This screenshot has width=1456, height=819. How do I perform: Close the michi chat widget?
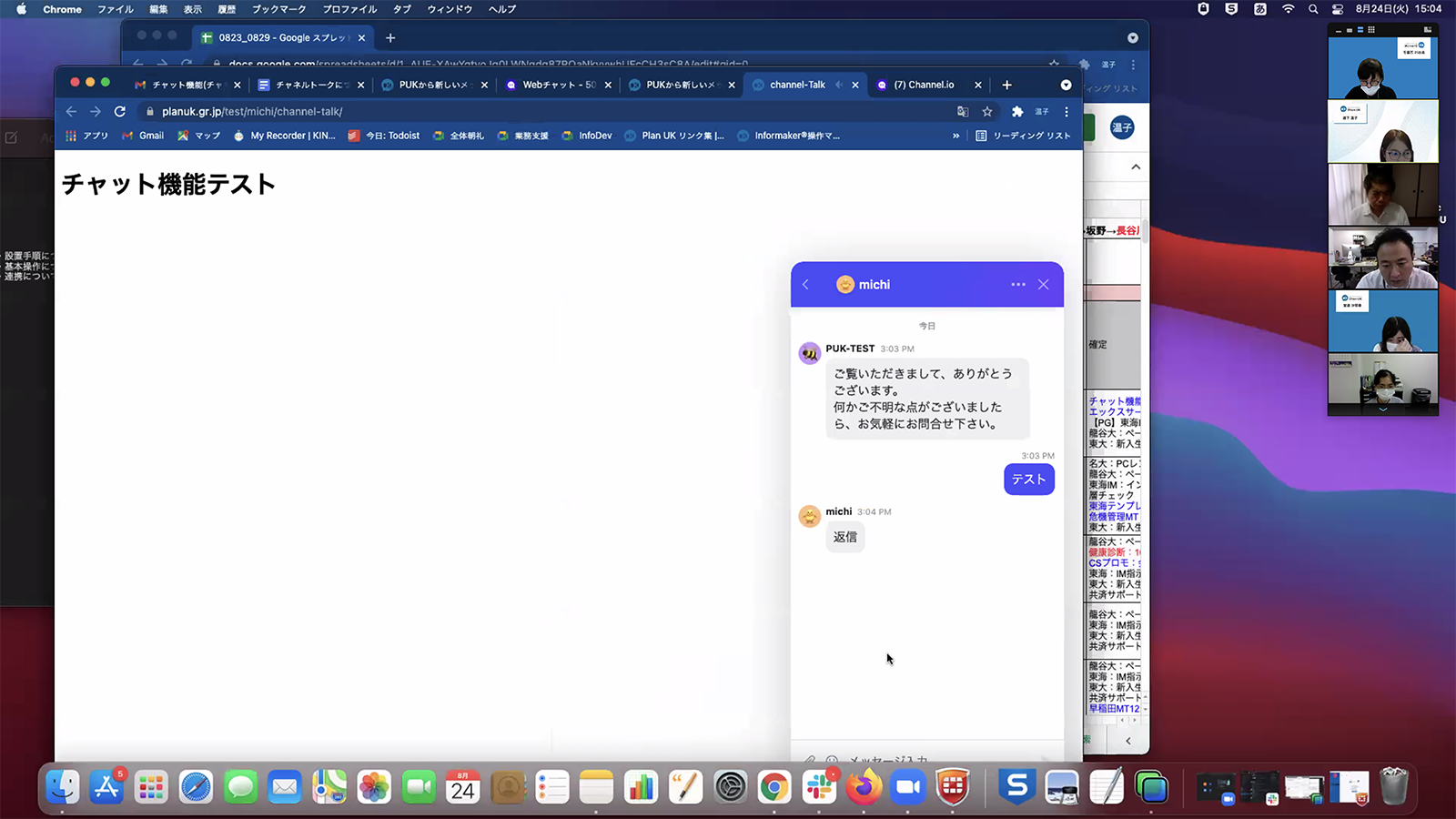click(1044, 285)
